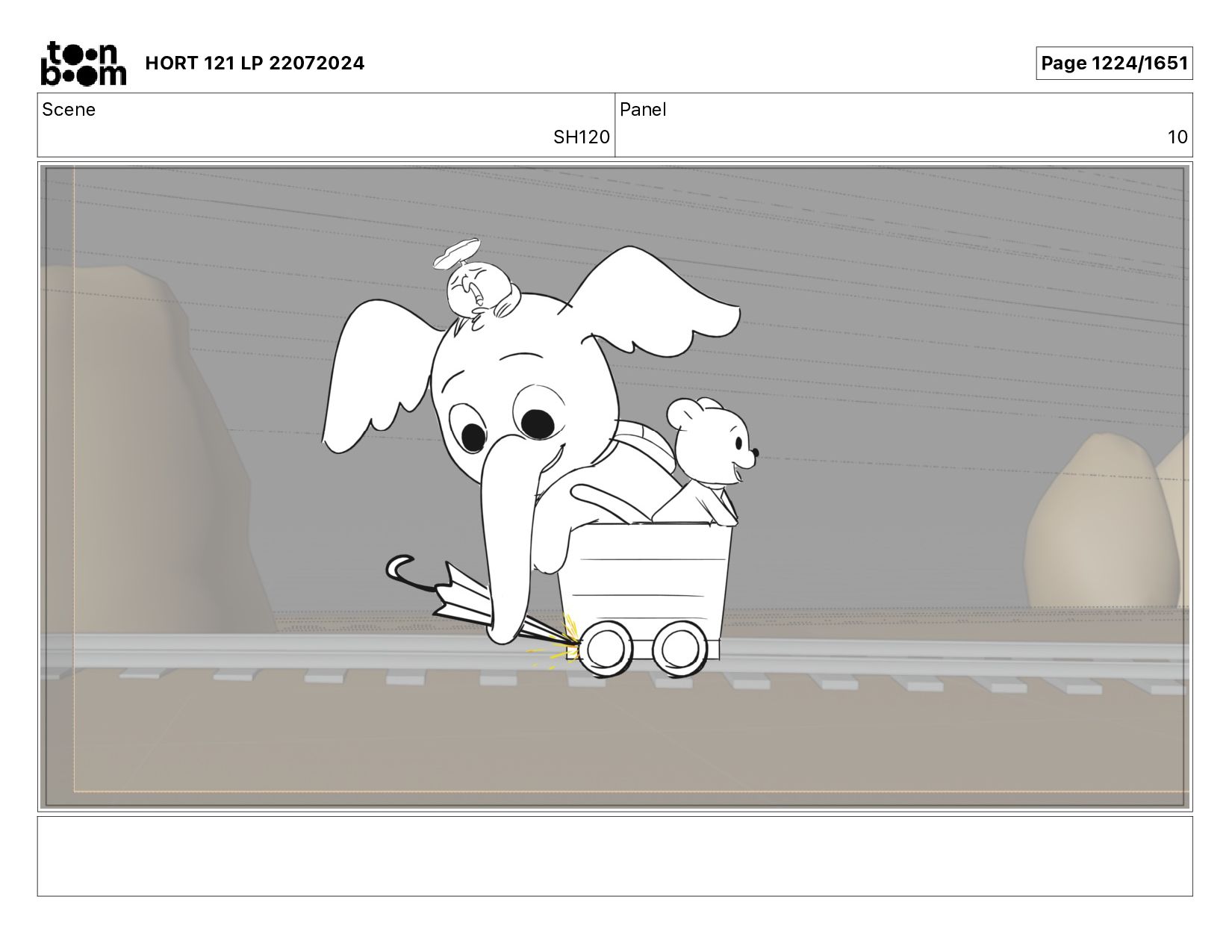The image size is (1232, 952).
Task: Click the Toon Boom logo
Action: coord(83,63)
